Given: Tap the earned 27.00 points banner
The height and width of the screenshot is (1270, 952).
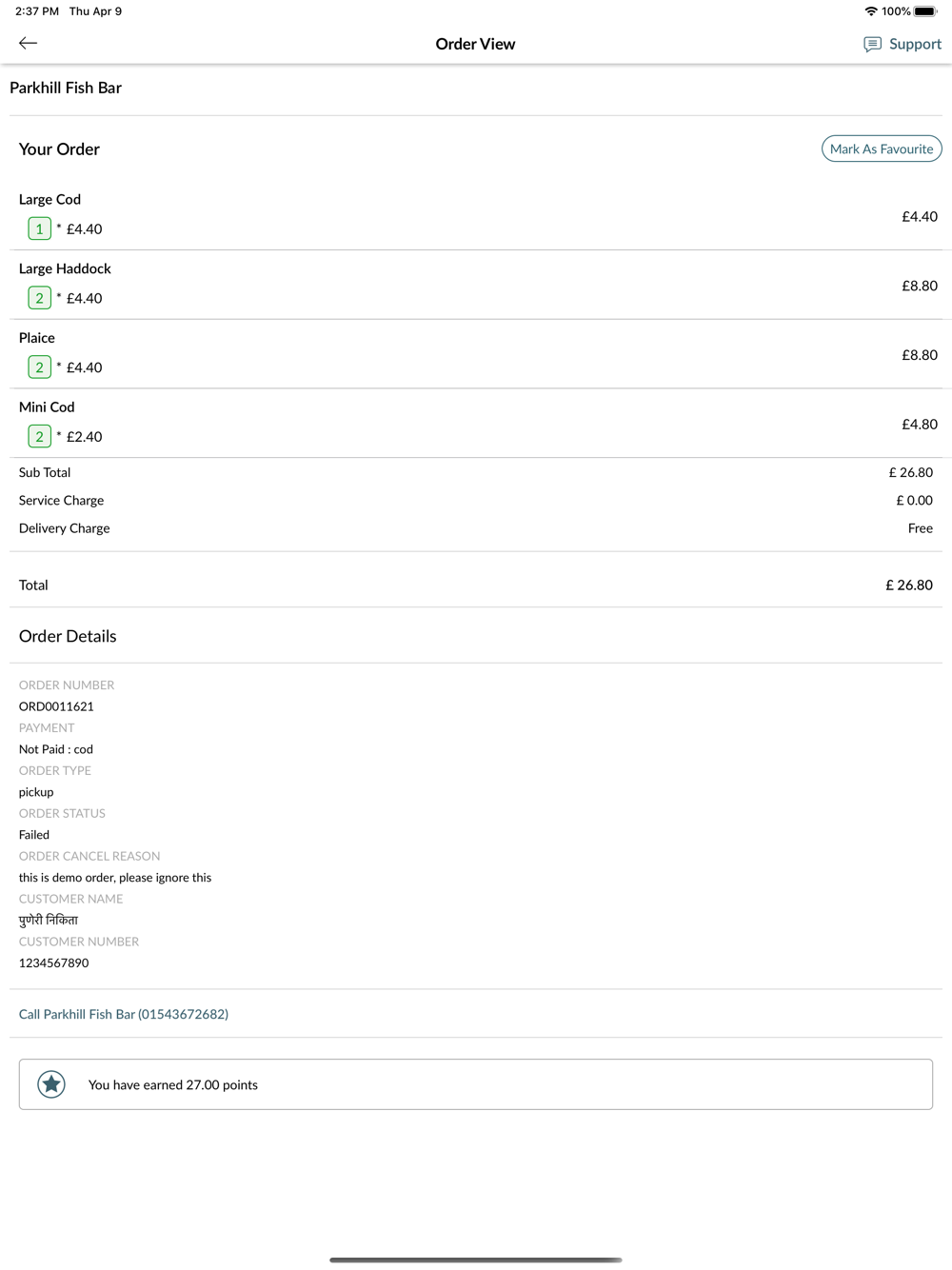Looking at the screenshot, I should click(x=476, y=1084).
